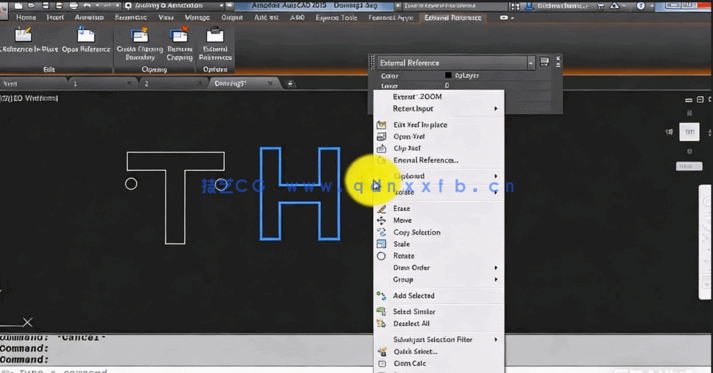Click the A360 triangle icon in title bar
The height and width of the screenshot is (373, 713).
[614, 6]
